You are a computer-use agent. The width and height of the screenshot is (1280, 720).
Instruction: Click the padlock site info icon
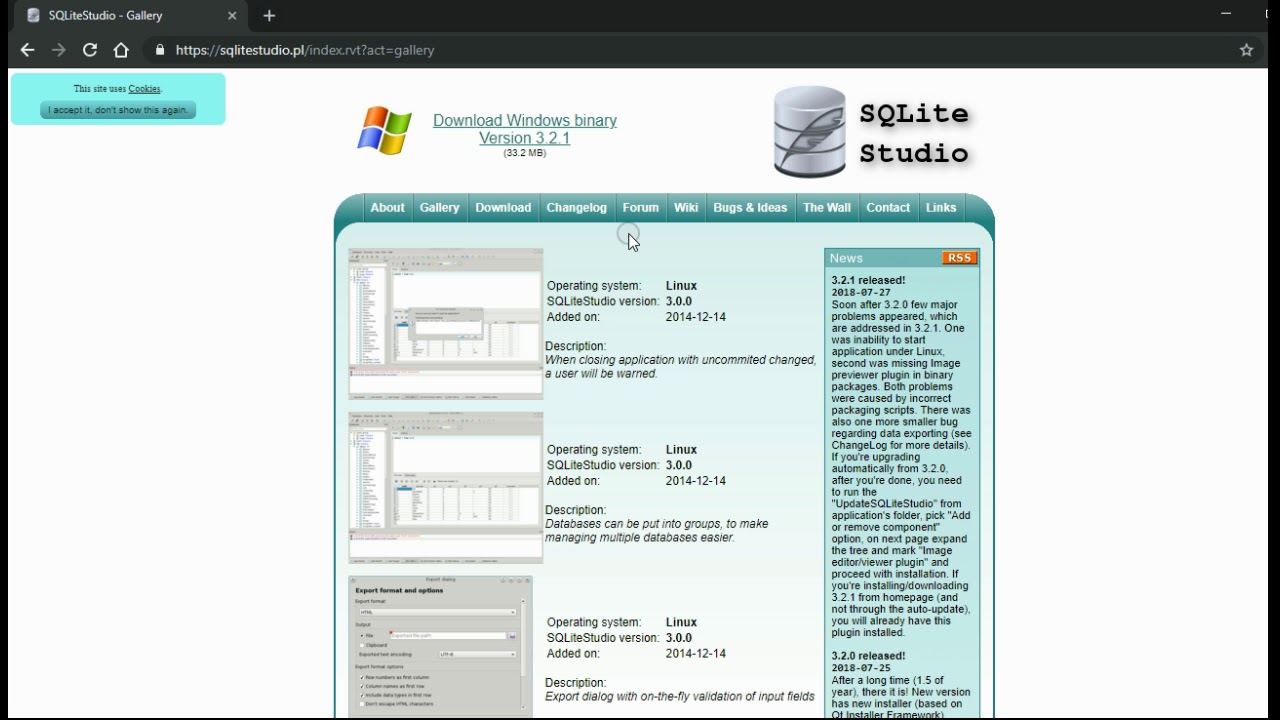(x=160, y=50)
